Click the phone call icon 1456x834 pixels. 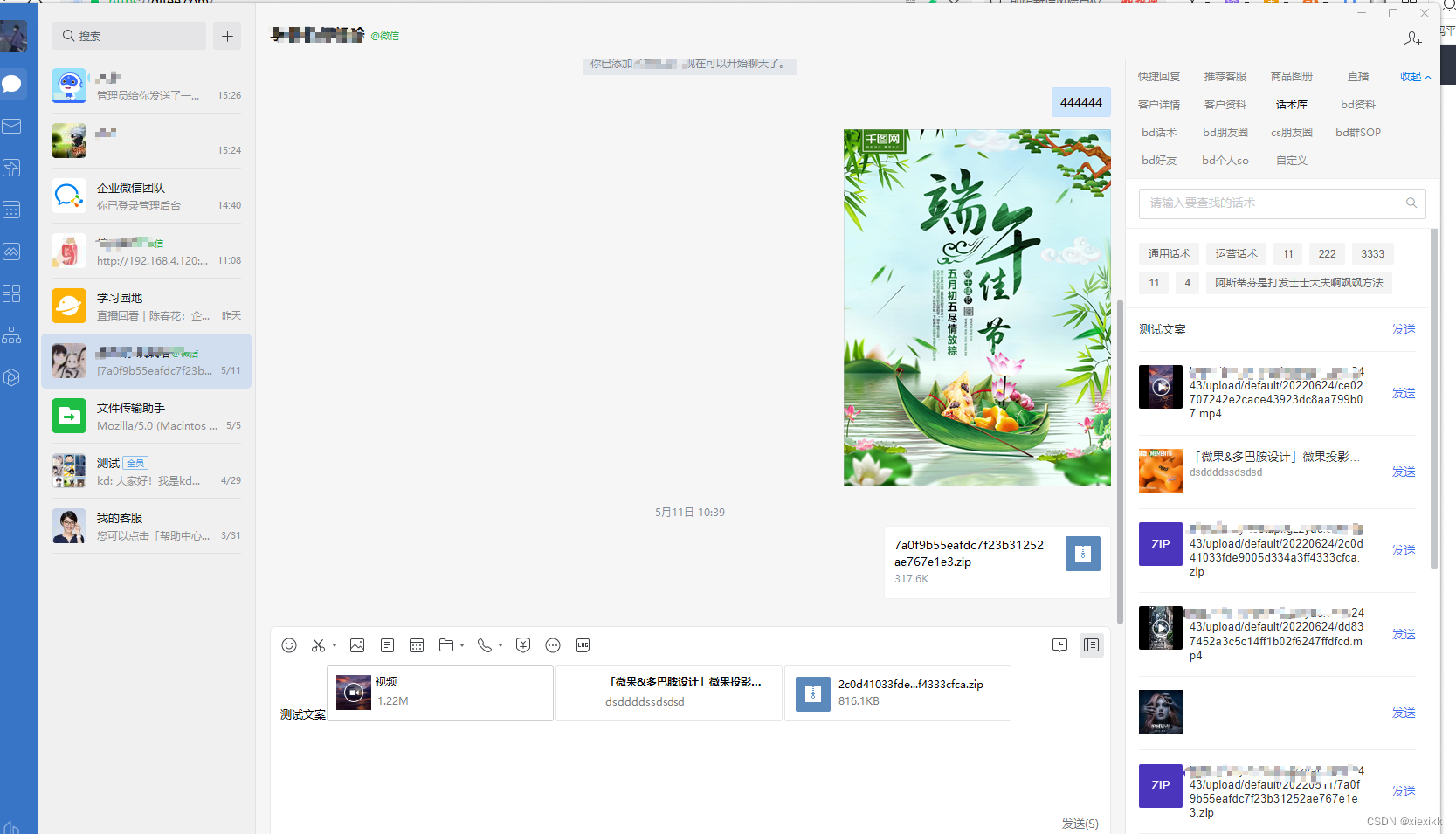485,645
